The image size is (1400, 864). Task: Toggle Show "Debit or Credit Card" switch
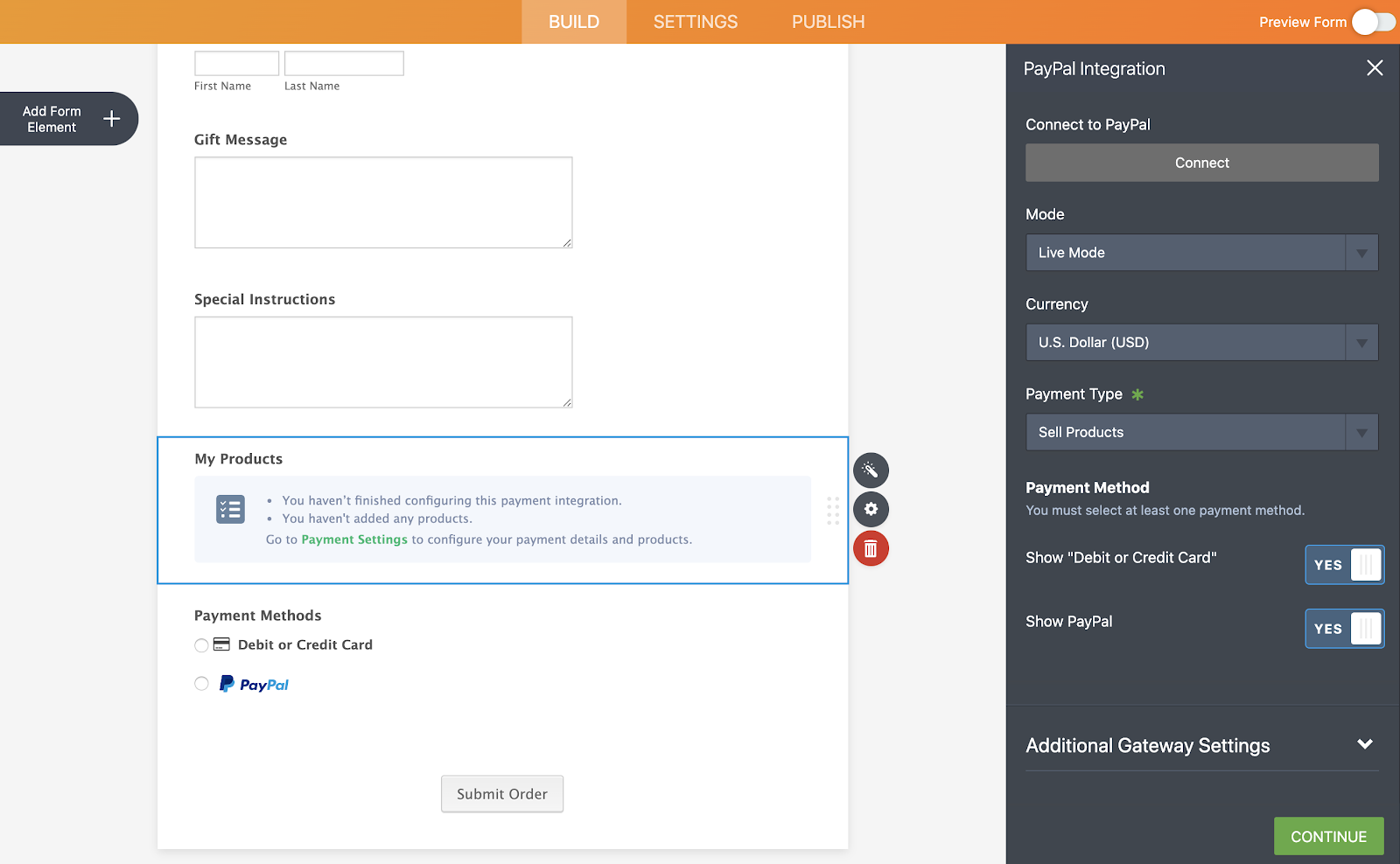coord(1344,565)
